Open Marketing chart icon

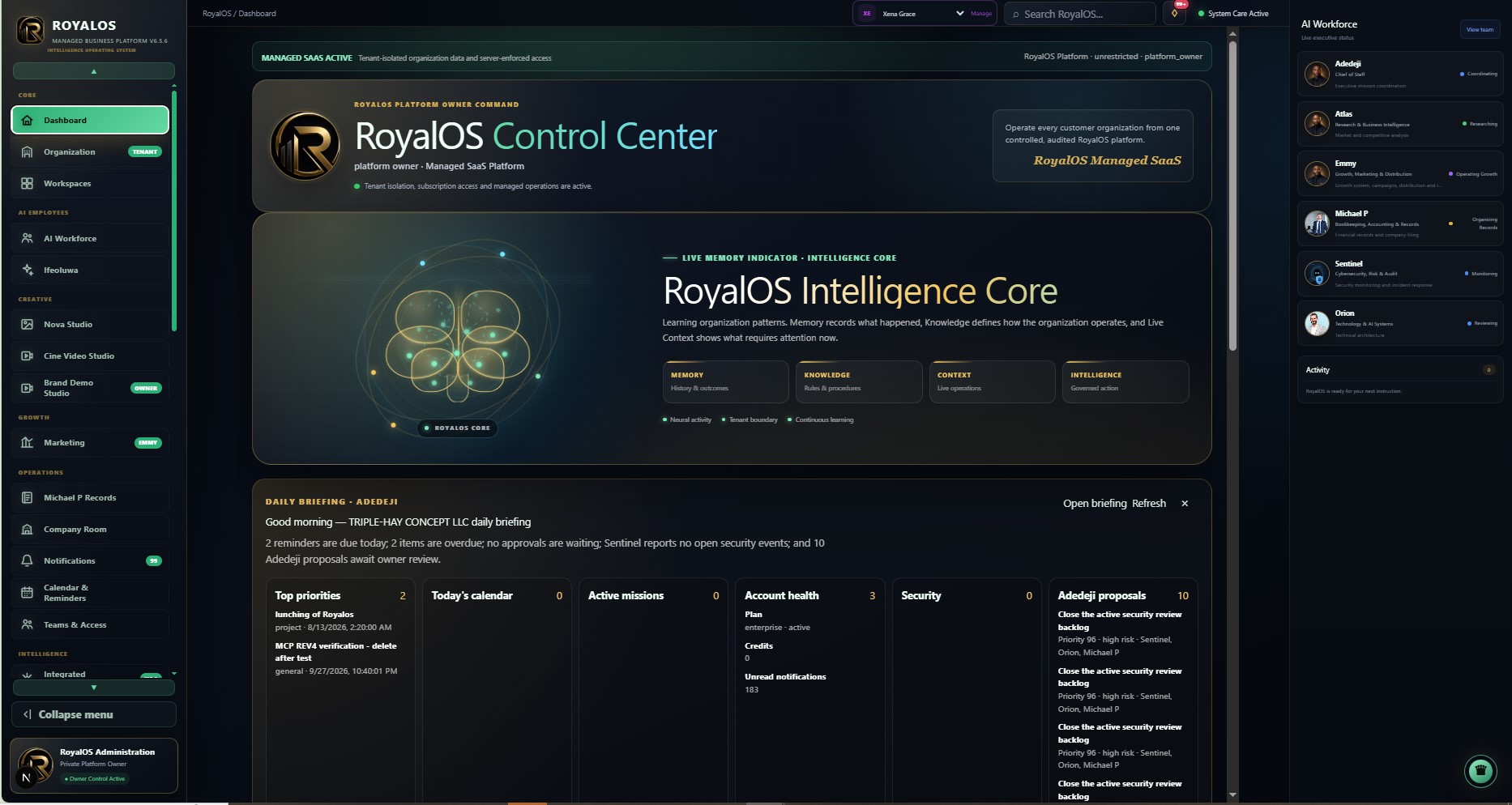[x=27, y=442]
